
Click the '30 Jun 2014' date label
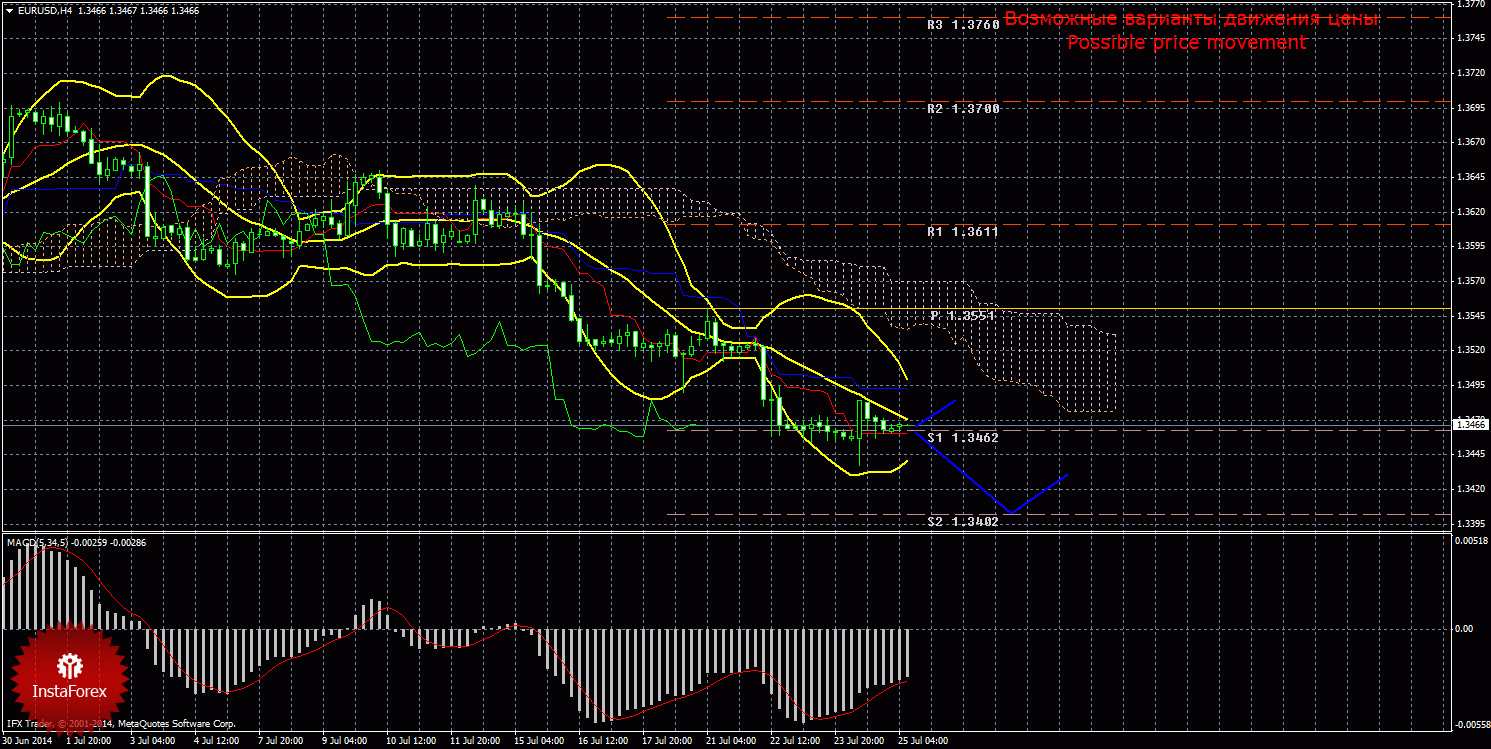(x=28, y=741)
